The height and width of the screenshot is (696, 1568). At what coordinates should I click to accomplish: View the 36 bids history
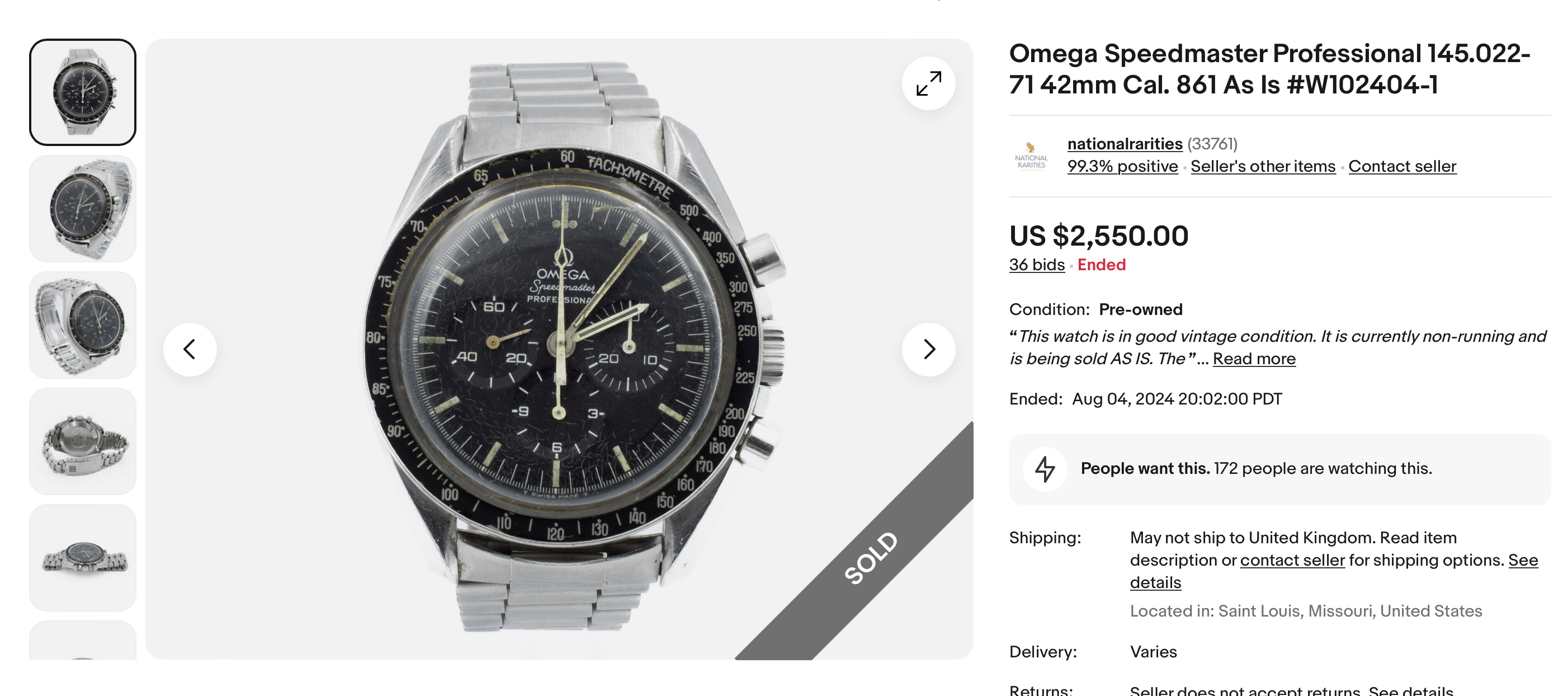[x=1037, y=265]
